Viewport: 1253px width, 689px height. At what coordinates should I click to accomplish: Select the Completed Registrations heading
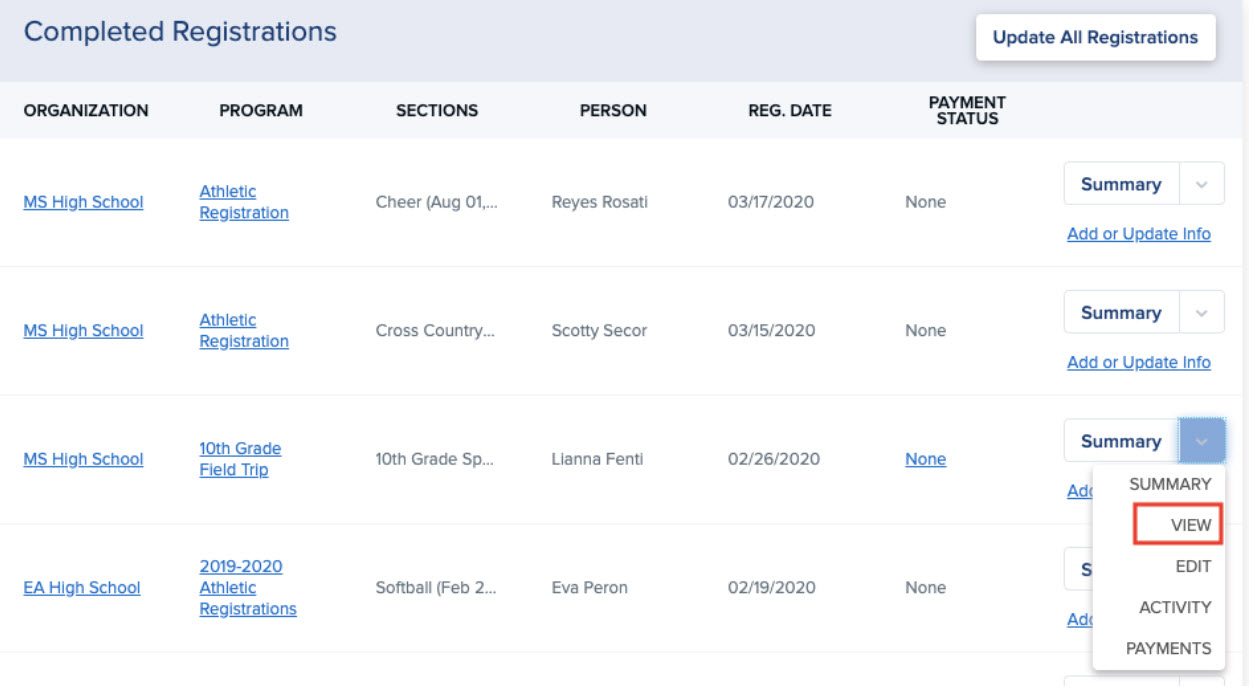180,32
